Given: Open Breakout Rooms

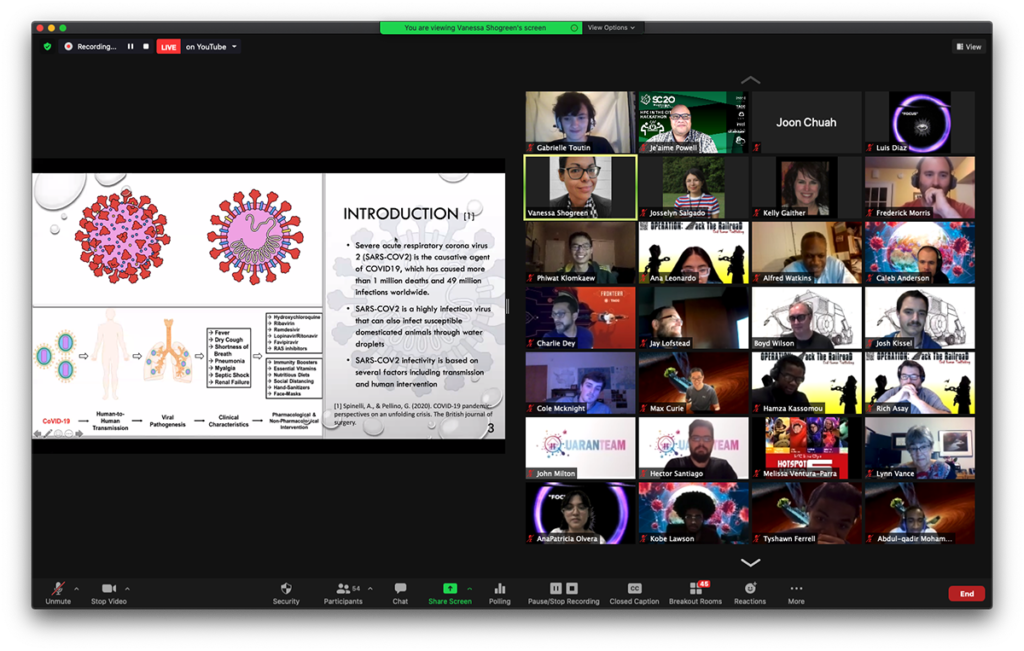Looking at the screenshot, I should [695, 589].
